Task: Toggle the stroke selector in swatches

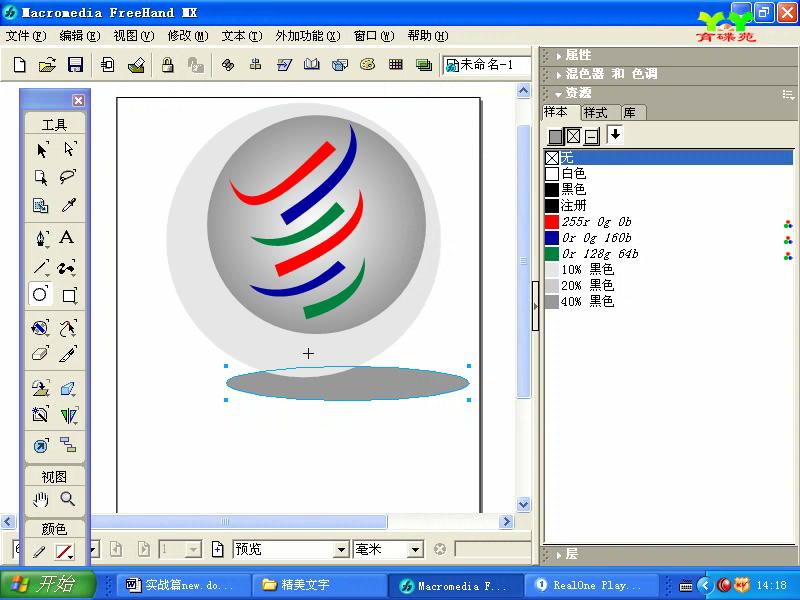Action: coord(573,136)
